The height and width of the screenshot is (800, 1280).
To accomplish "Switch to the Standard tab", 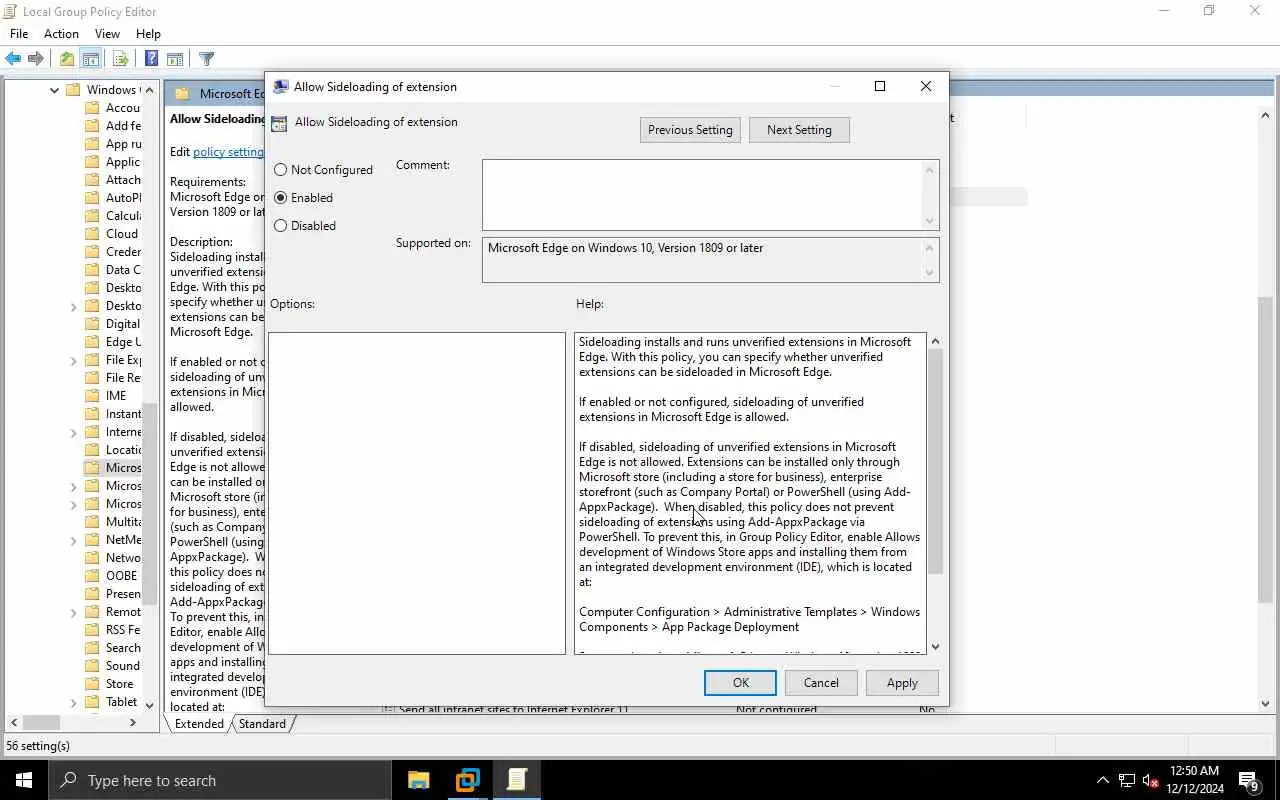I will (262, 724).
